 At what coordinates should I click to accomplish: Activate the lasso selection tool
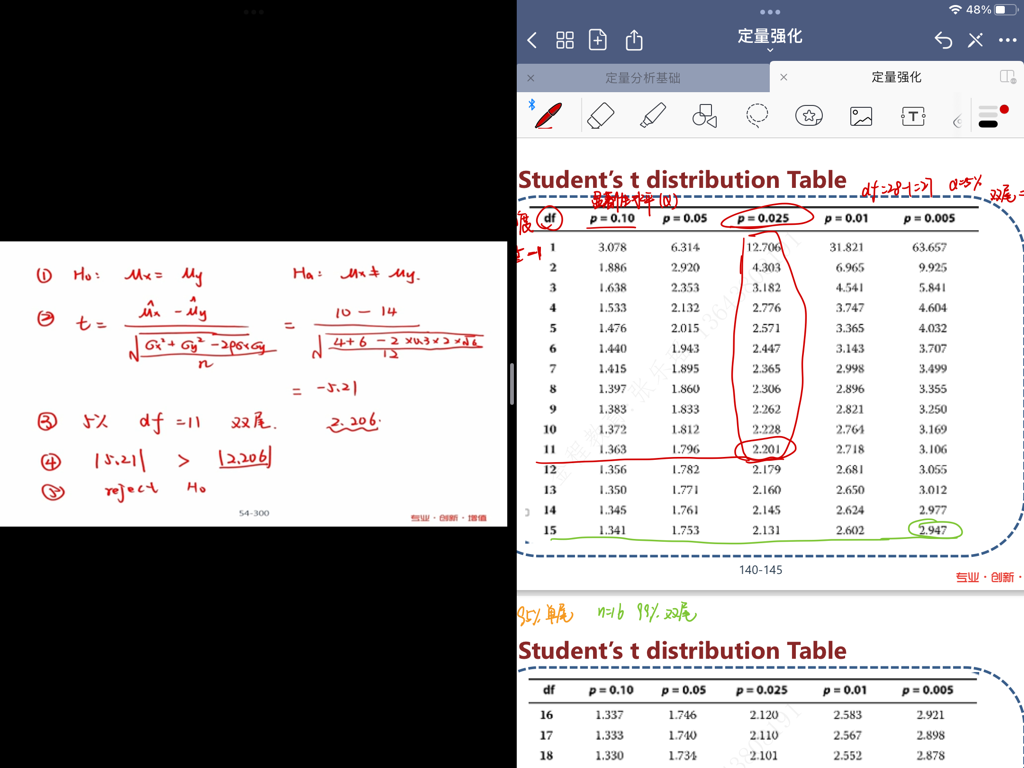[757, 116]
